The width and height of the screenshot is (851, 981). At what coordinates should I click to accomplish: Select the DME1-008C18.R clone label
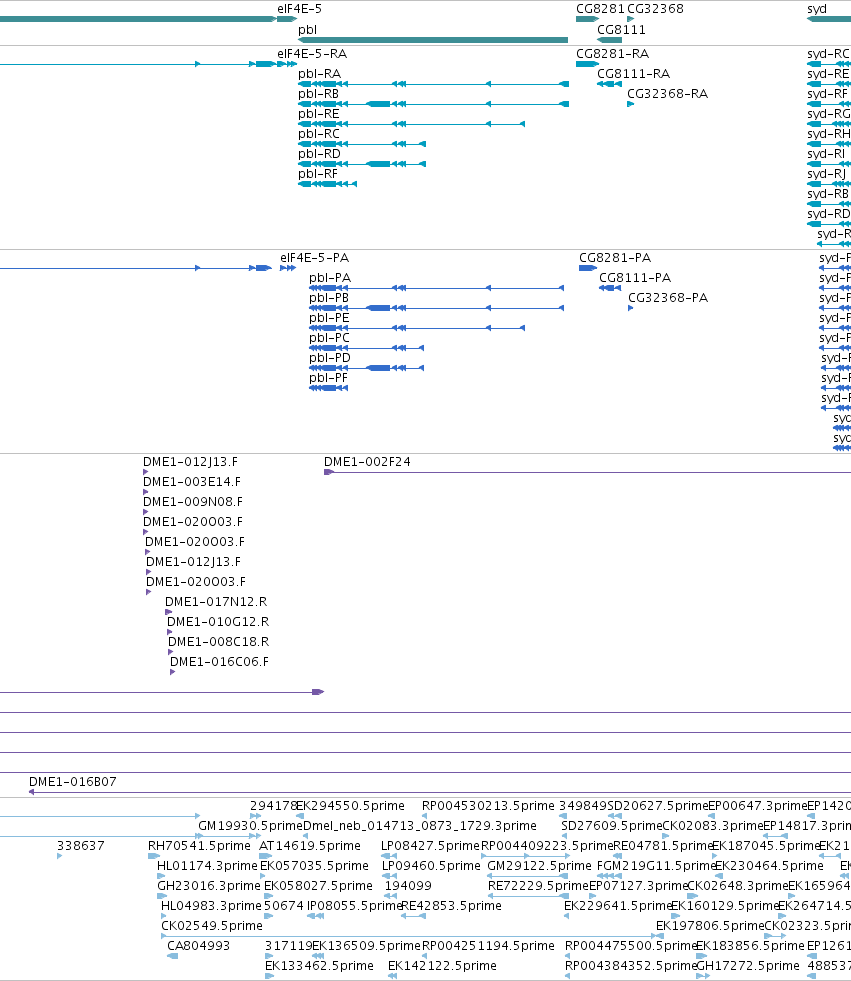pos(218,642)
